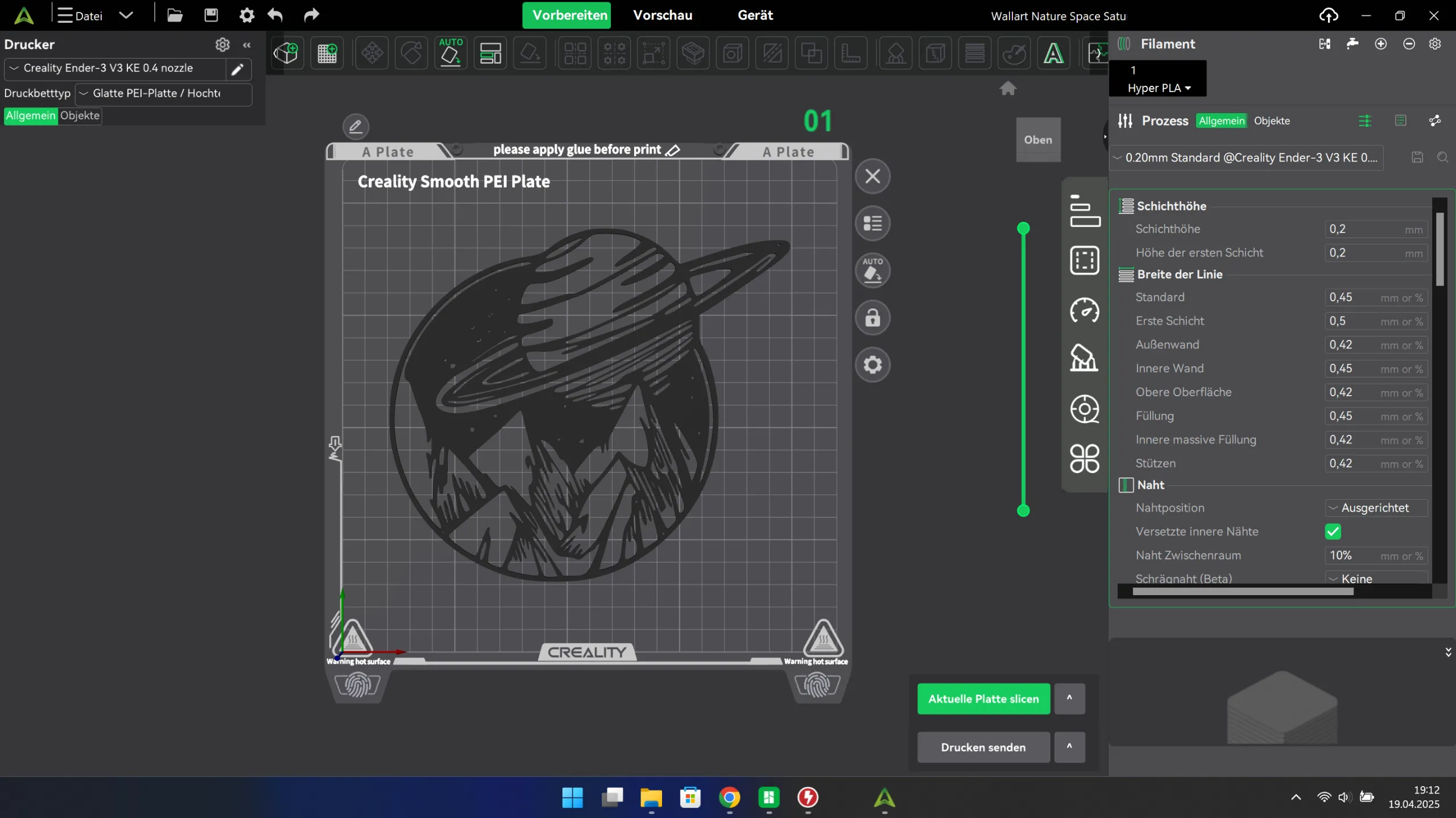Open the color painting palette tool

(1014, 53)
